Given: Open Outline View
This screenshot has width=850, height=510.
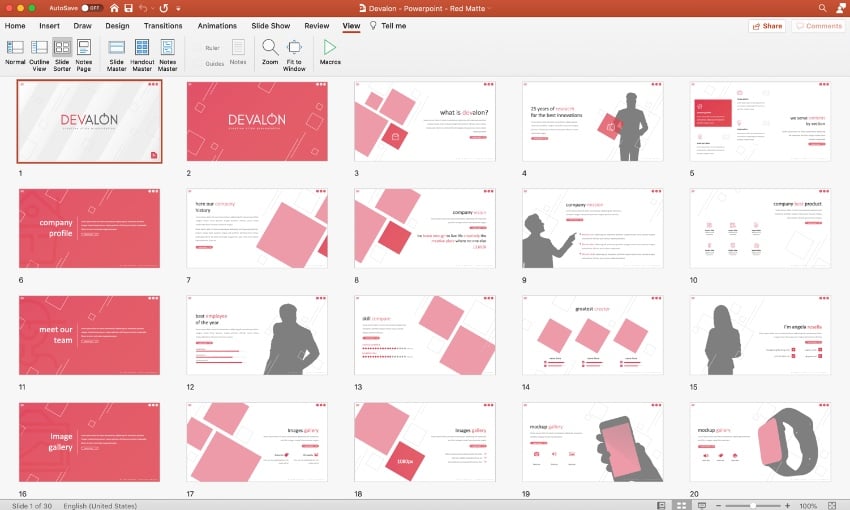Looking at the screenshot, I should [x=39, y=51].
